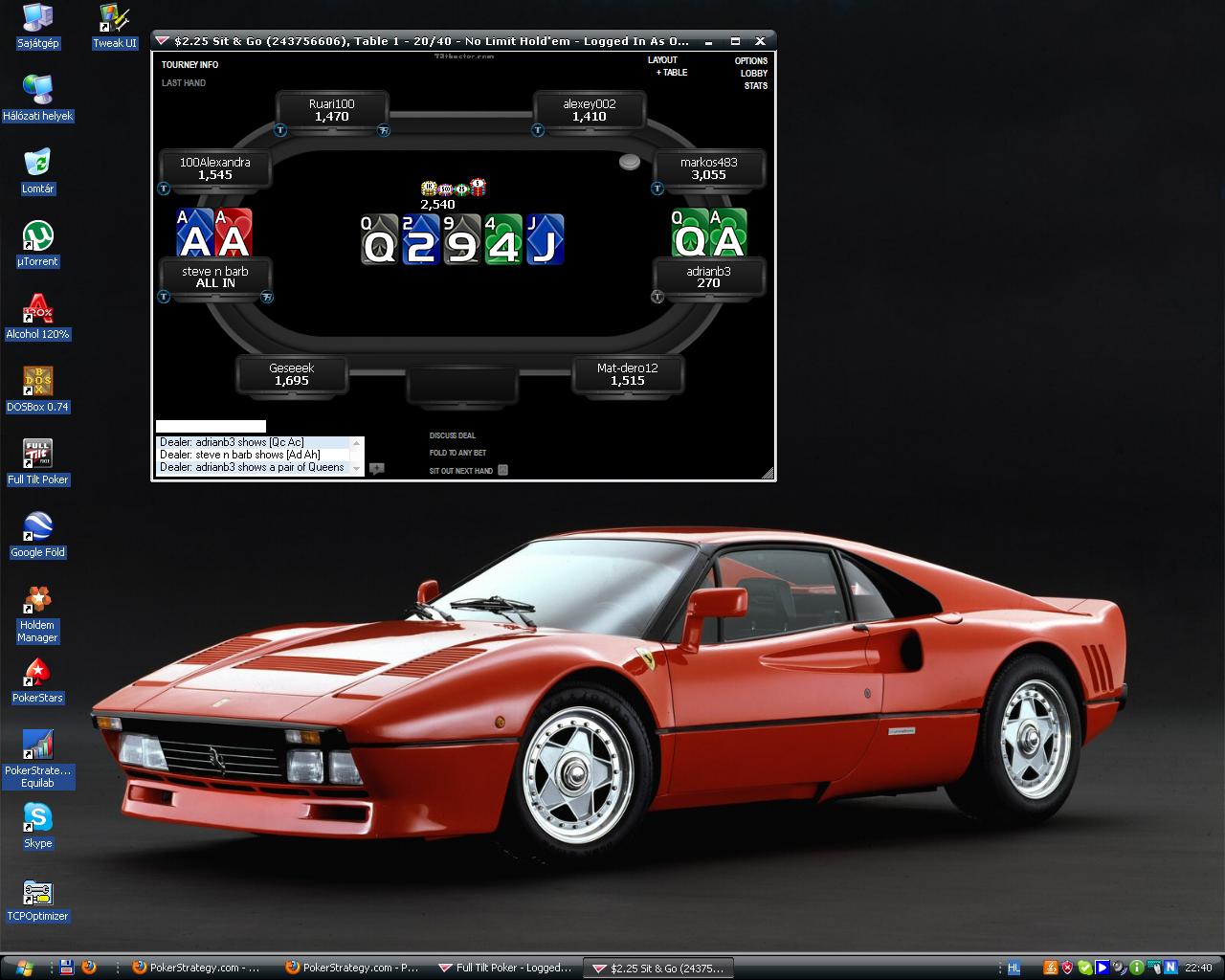1225x980 pixels.
Task: Tick the Sit Out Next Hand checkbox
Action: click(503, 470)
